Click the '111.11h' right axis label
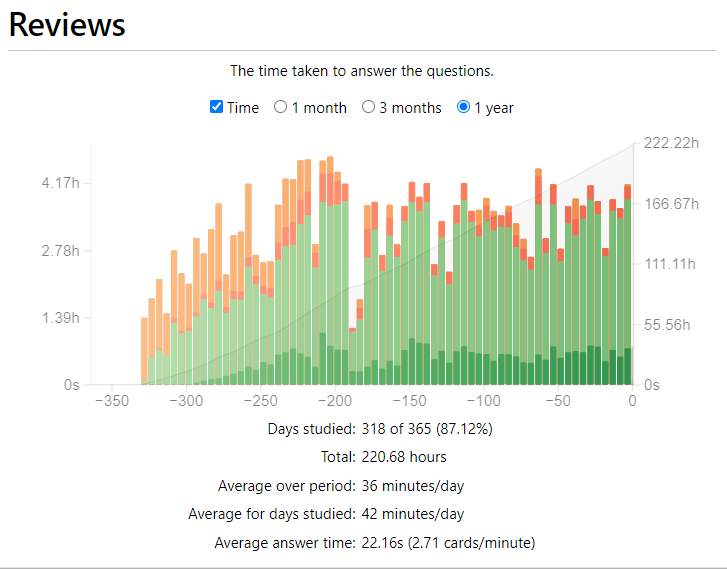 670,264
